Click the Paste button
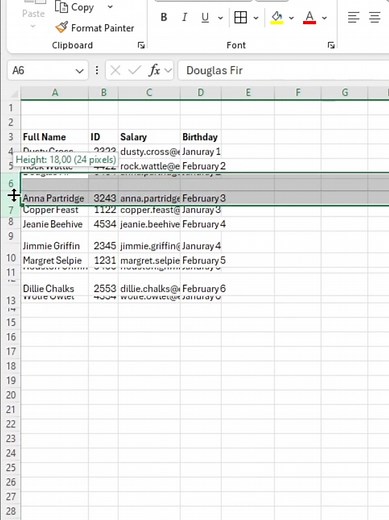 tap(33, 14)
